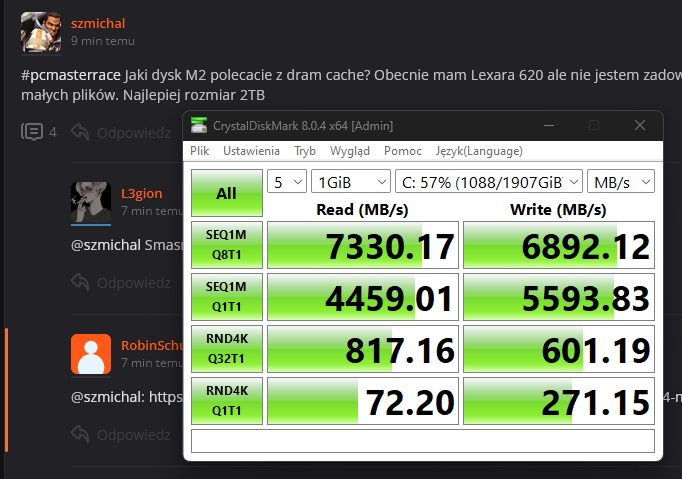
Task: Open RobinSchu default avatar
Action: 91,354
